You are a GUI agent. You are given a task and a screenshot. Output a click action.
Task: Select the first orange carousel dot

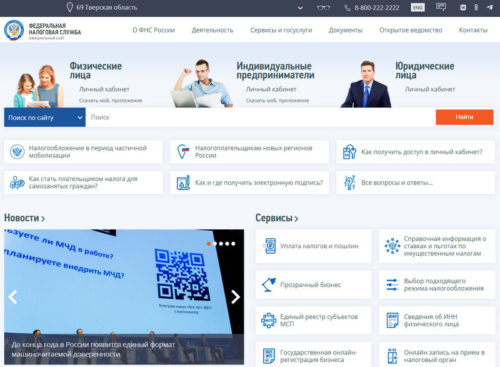point(209,244)
